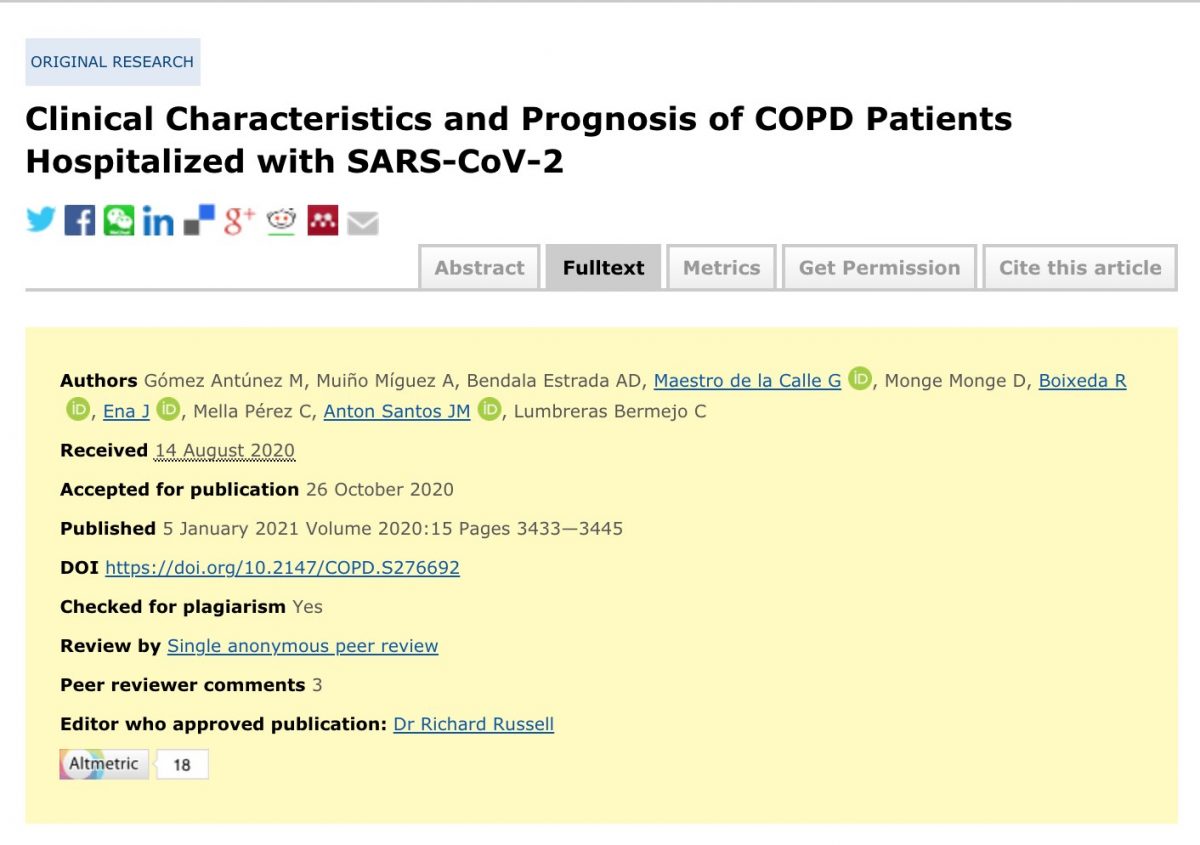Switch to the Abstract tab
Viewport: 1200px width, 845px height.
point(479,268)
